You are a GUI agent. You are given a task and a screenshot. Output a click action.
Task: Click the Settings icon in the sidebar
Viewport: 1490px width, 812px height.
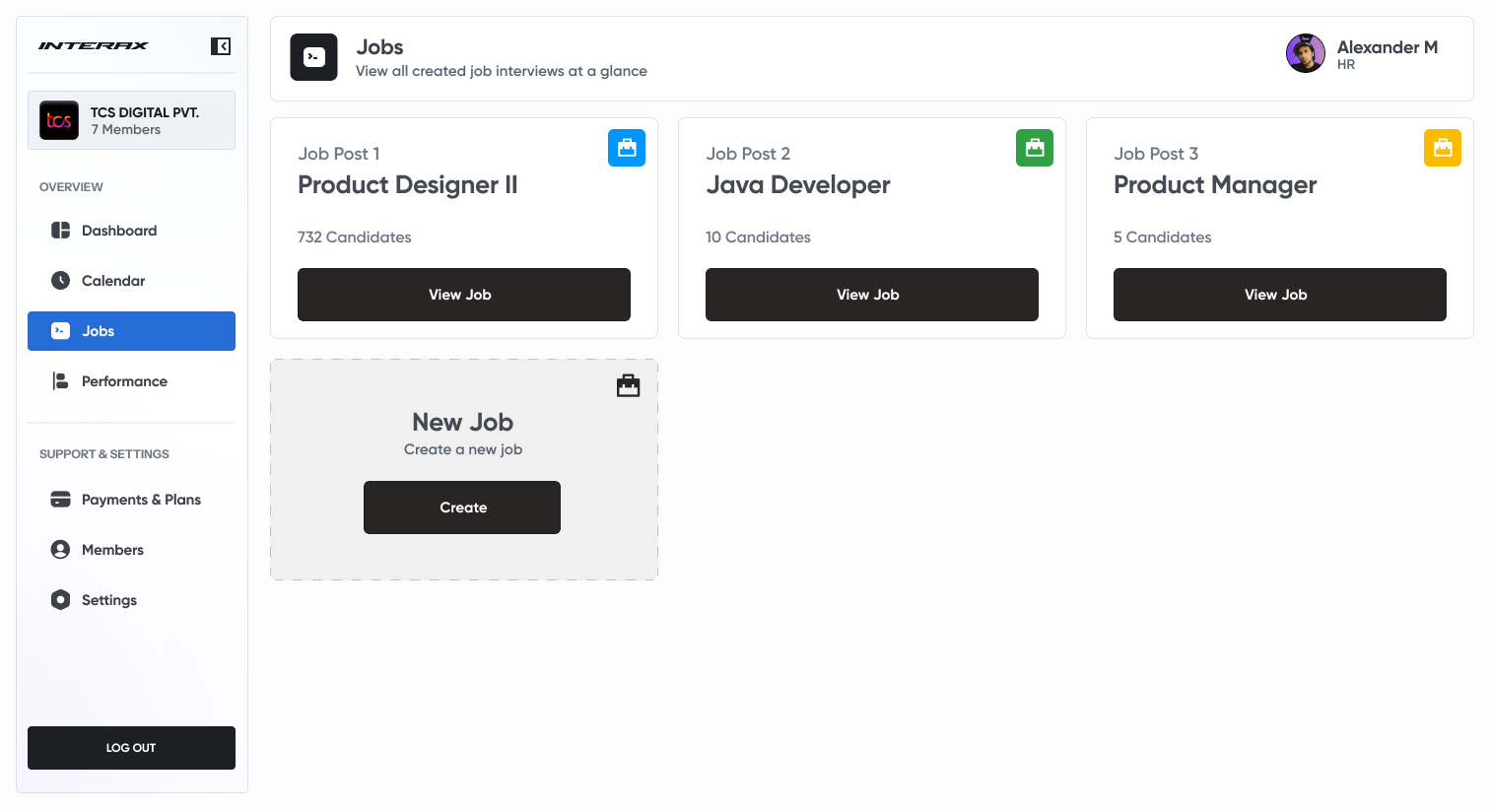(x=61, y=600)
